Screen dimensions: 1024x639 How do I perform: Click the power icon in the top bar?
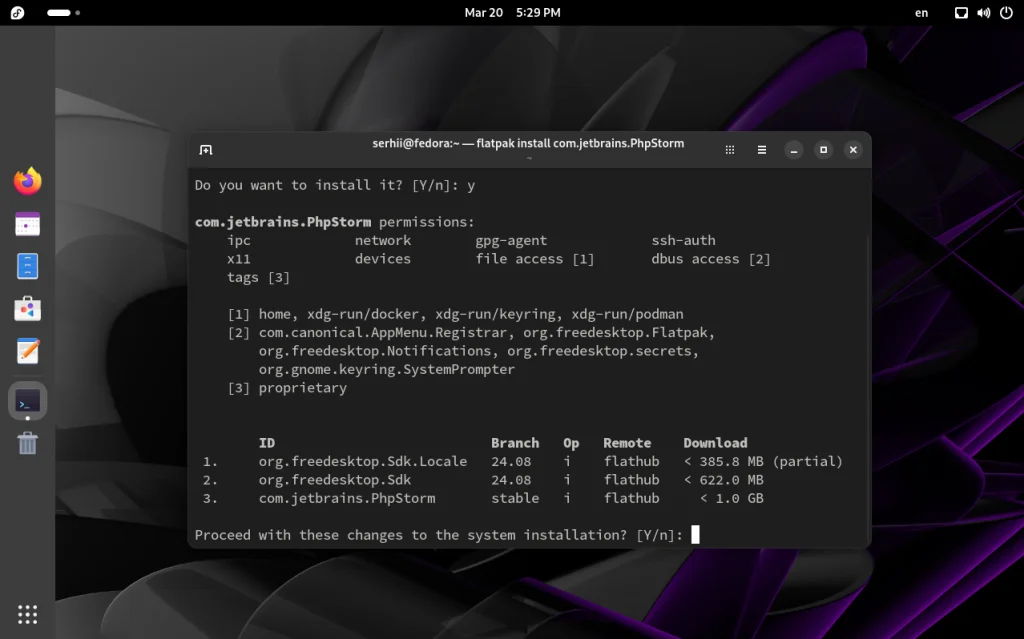[1008, 13]
